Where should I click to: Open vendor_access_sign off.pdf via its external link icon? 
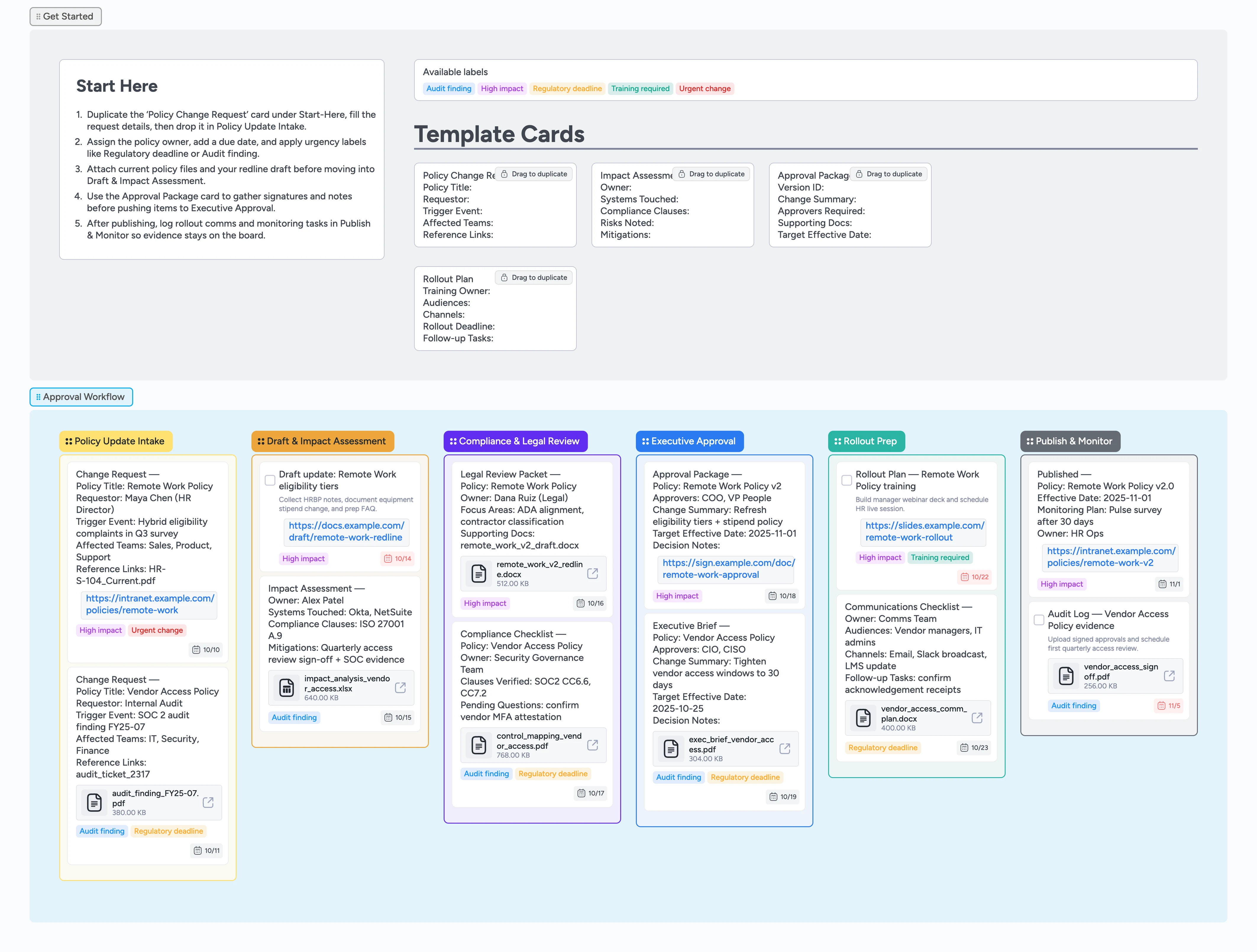click(1170, 676)
